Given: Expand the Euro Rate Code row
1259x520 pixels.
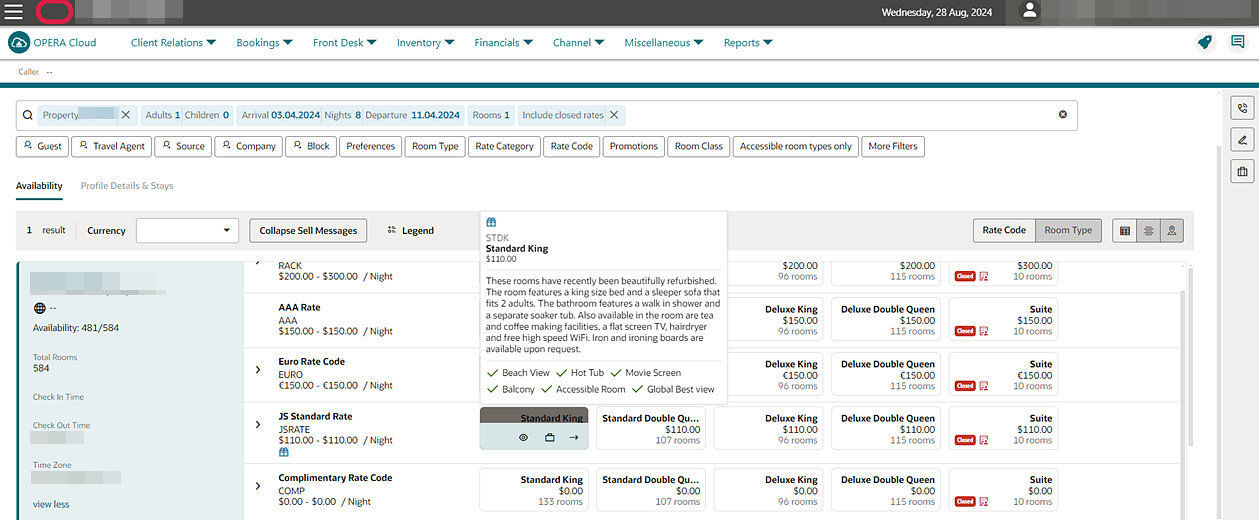Looking at the screenshot, I should (x=257, y=370).
